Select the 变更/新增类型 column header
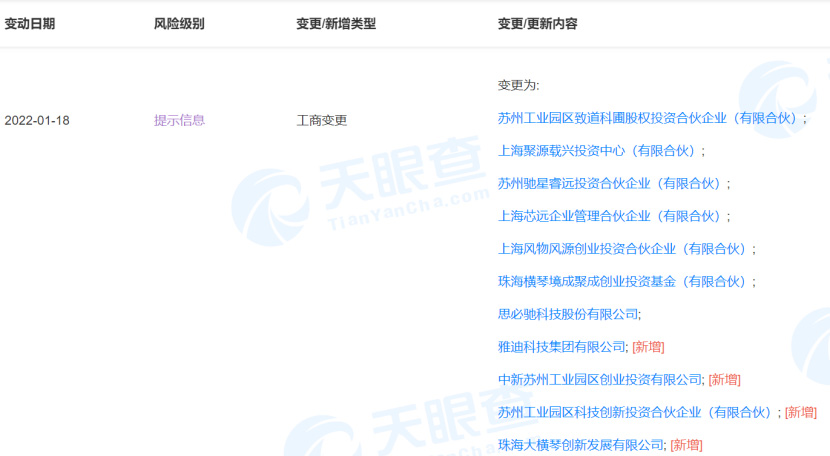 336,23
